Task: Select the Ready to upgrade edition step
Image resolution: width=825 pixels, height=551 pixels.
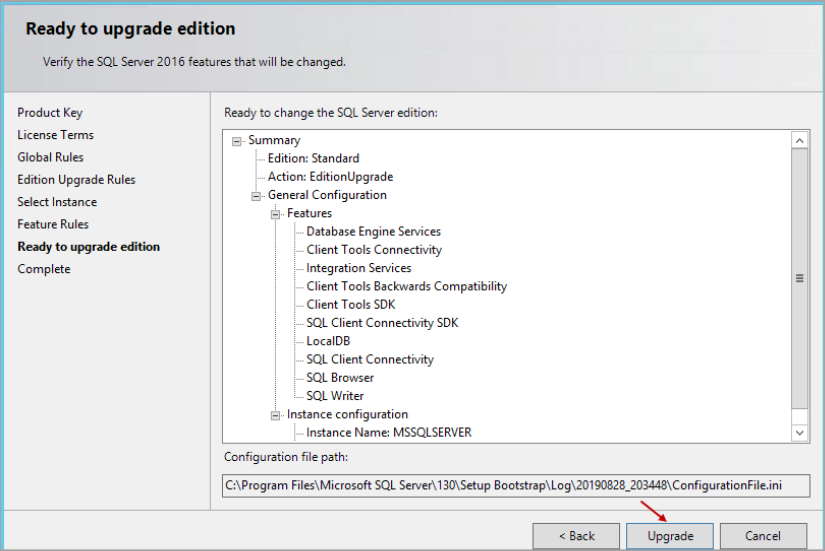Action: pos(88,247)
